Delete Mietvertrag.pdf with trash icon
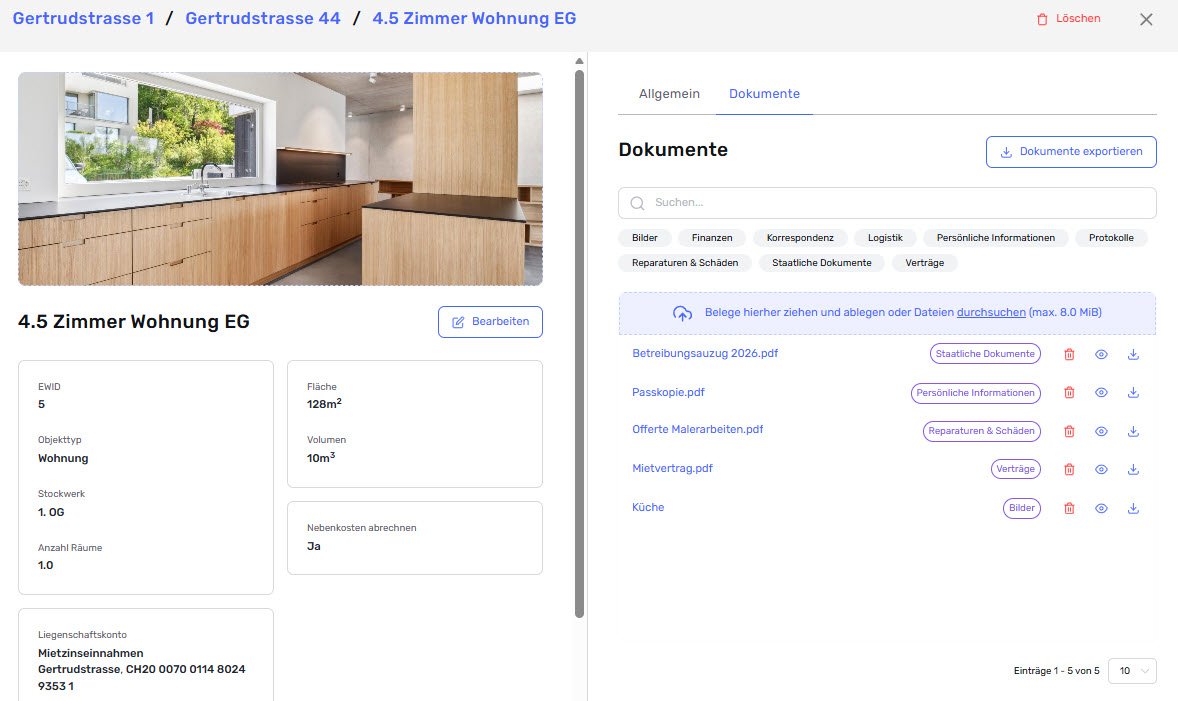The image size is (1178, 701). pos(1069,470)
